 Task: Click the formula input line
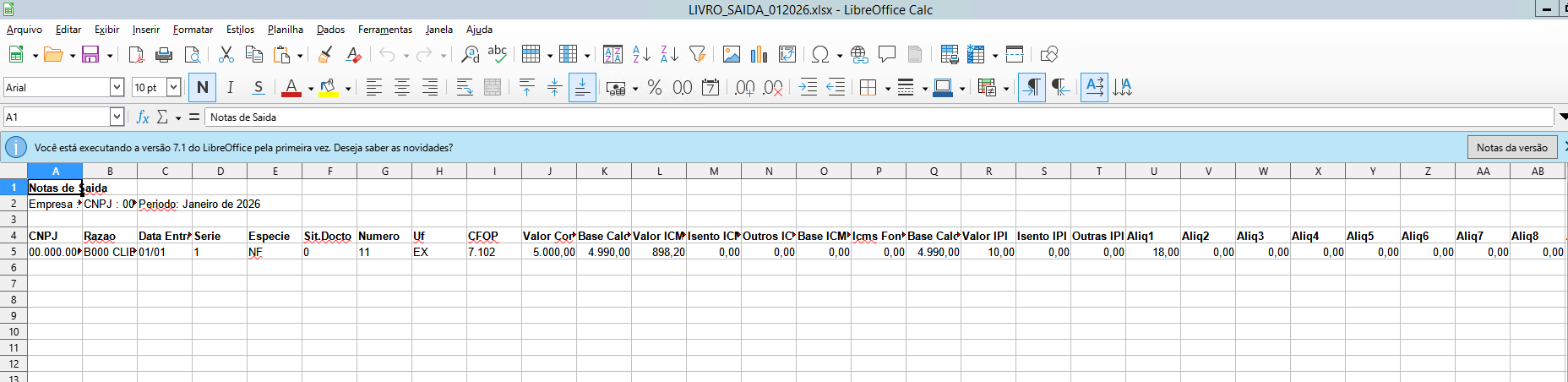pyautogui.click(x=879, y=117)
